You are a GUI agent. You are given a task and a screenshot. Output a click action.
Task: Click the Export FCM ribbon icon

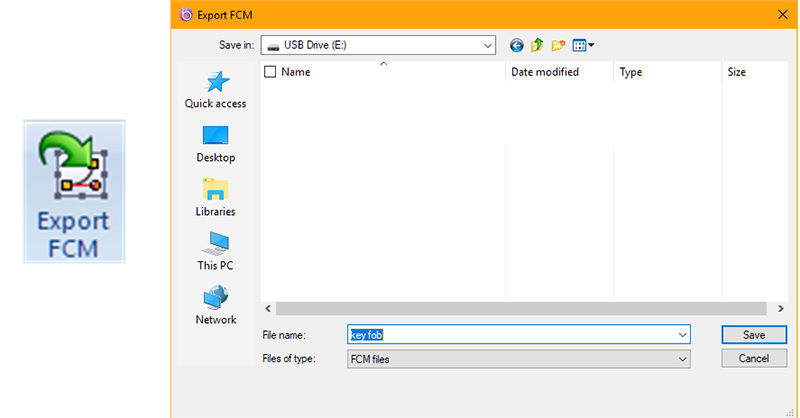[x=74, y=191]
